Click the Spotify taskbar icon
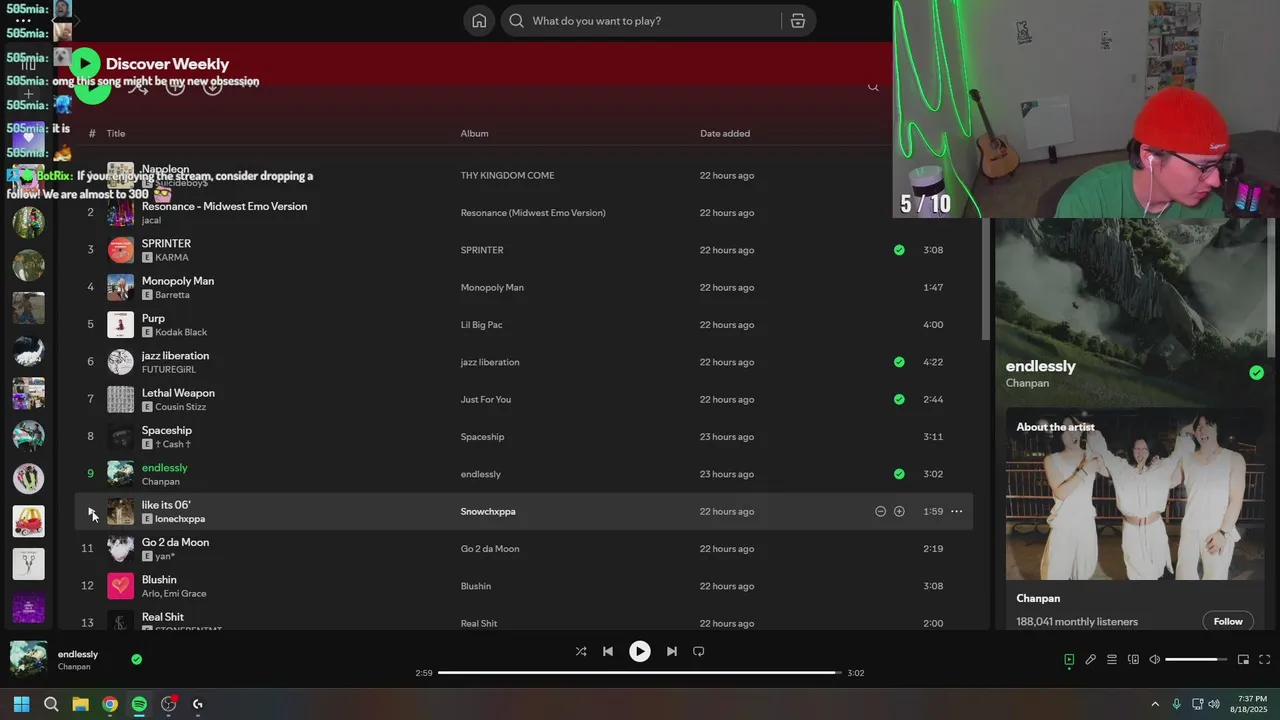 pos(139,704)
